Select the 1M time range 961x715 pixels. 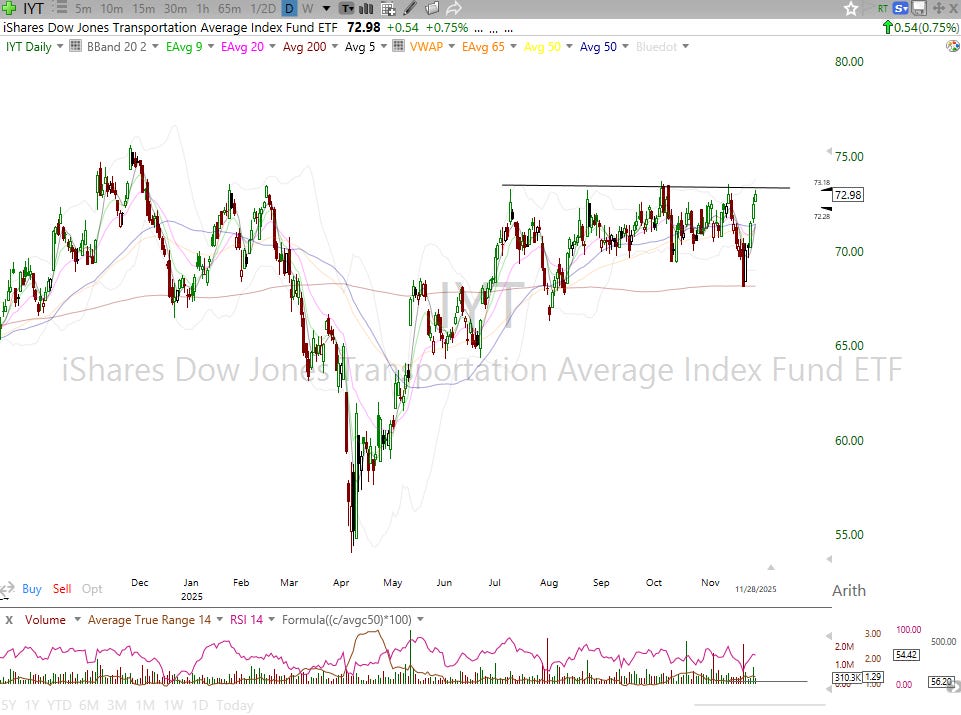tap(145, 705)
